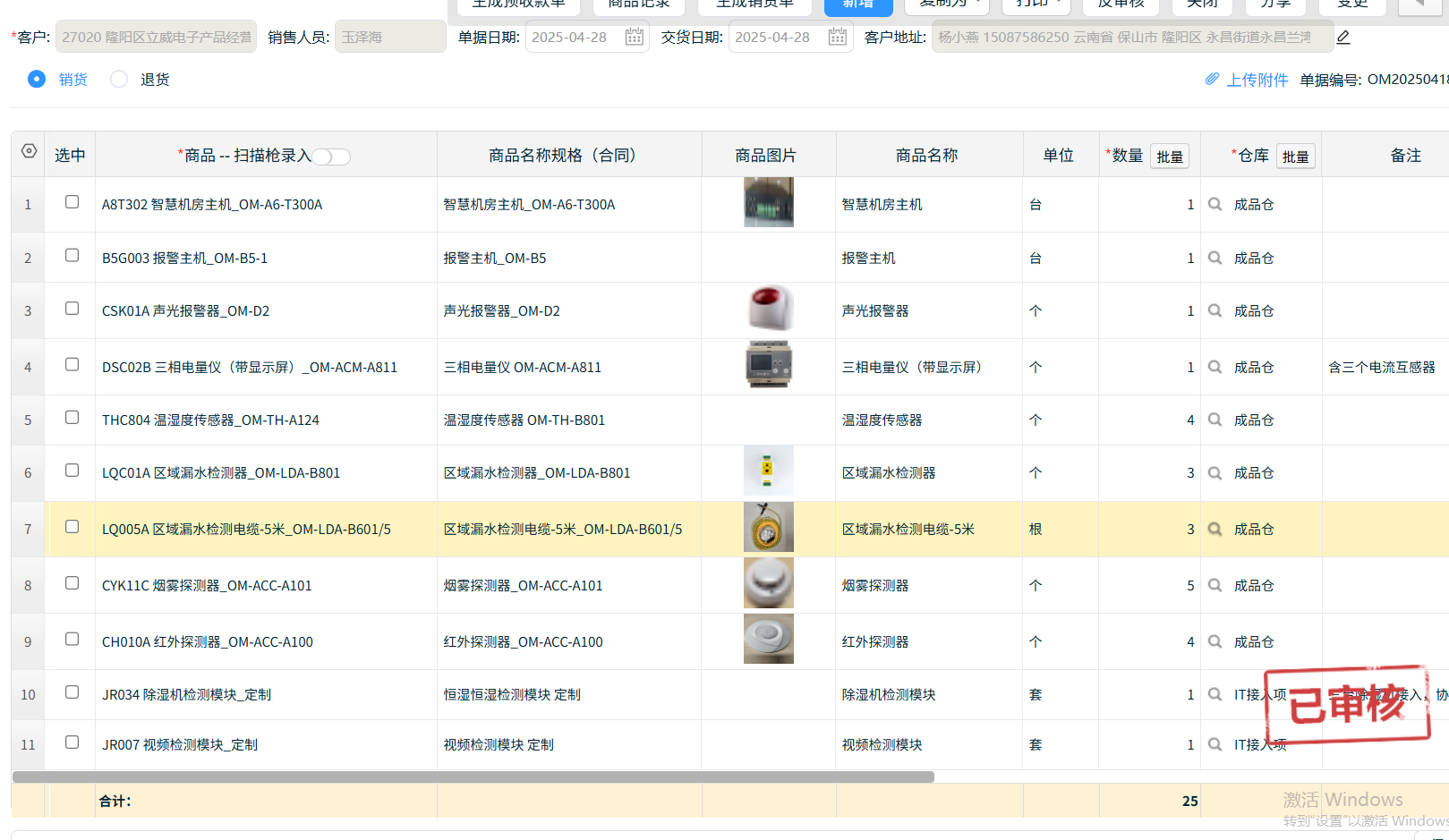Viewport: 1449px width, 840px height.
Task: Search warehouse for 智慧机房主机 row
Action: pyautogui.click(x=1215, y=204)
